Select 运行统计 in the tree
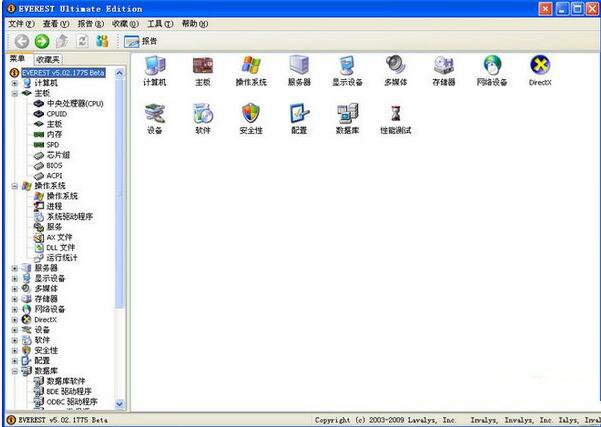 coord(62,258)
